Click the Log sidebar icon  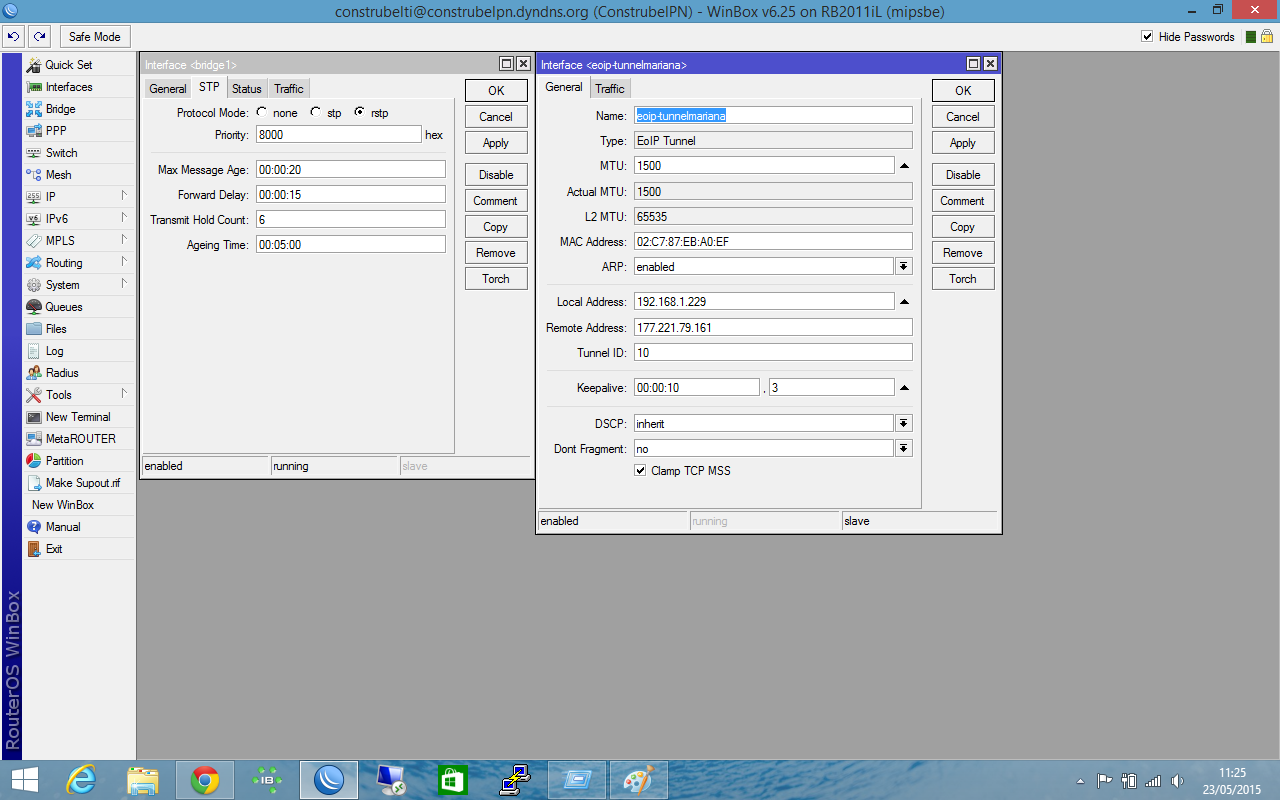tap(34, 351)
